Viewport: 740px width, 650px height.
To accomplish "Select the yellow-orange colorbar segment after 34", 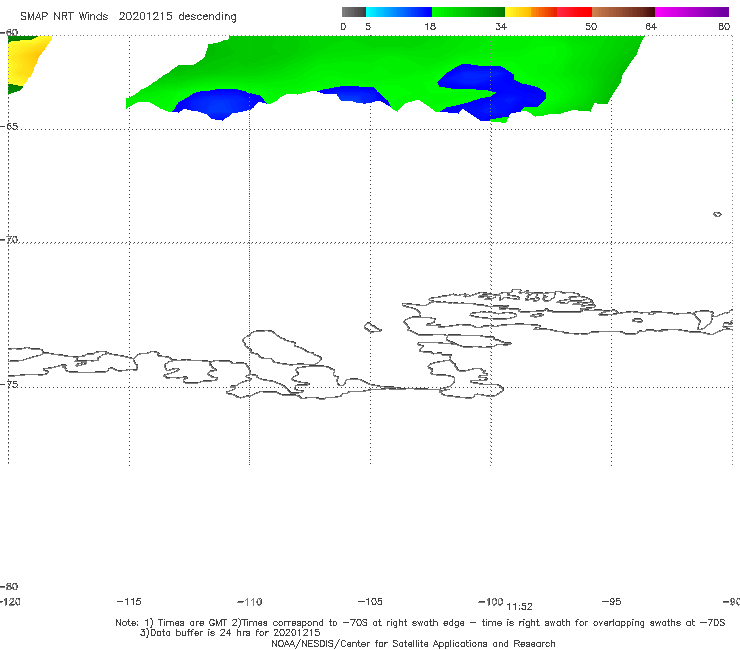I will [531, 12].
